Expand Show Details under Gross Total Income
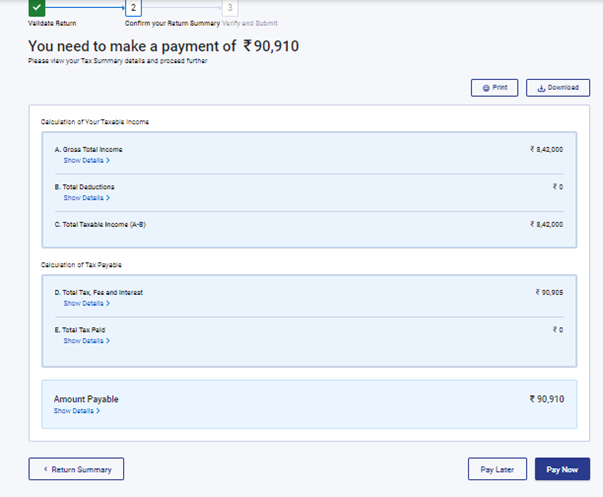The image size is (603, 497). tap(86, 160)
